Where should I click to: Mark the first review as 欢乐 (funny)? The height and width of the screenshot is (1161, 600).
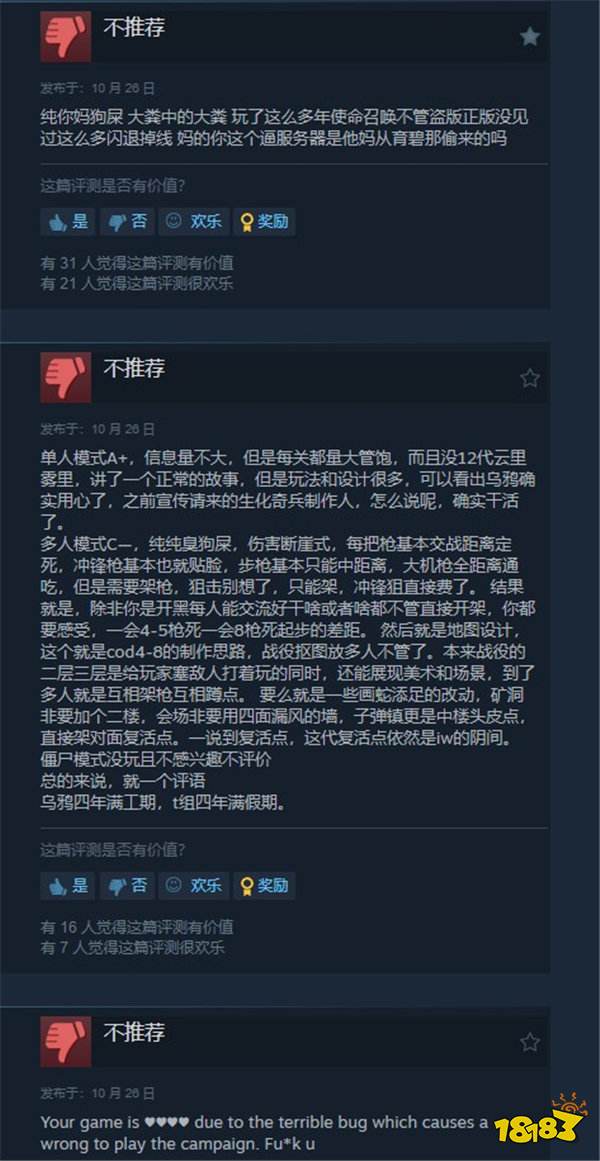194,221
